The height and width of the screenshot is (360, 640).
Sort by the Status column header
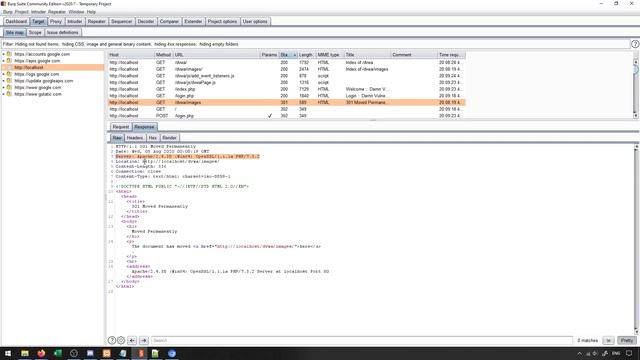(288, 55)
